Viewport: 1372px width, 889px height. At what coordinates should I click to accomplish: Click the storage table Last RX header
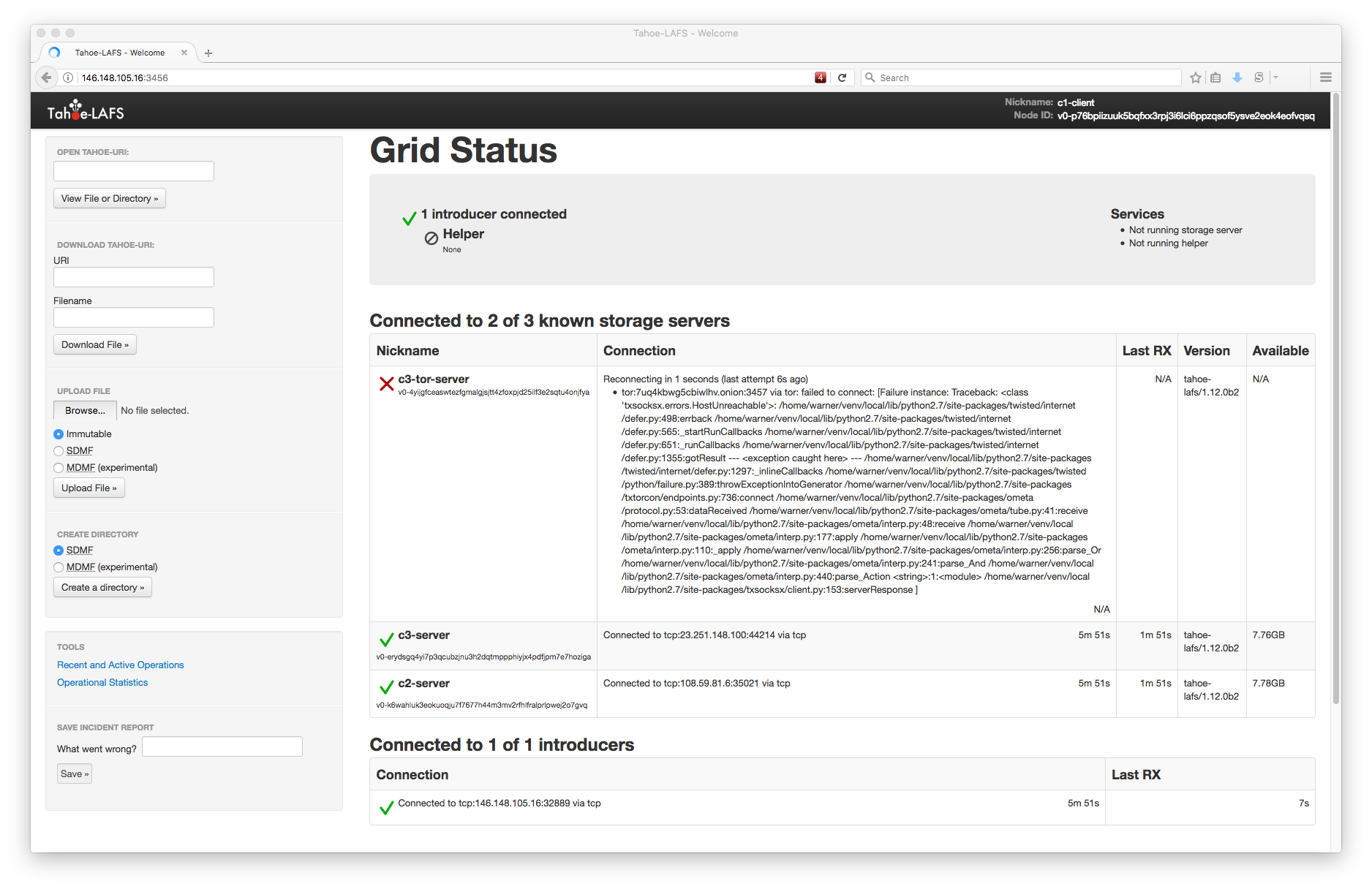pyautogui.click(x=1147, y=350)
